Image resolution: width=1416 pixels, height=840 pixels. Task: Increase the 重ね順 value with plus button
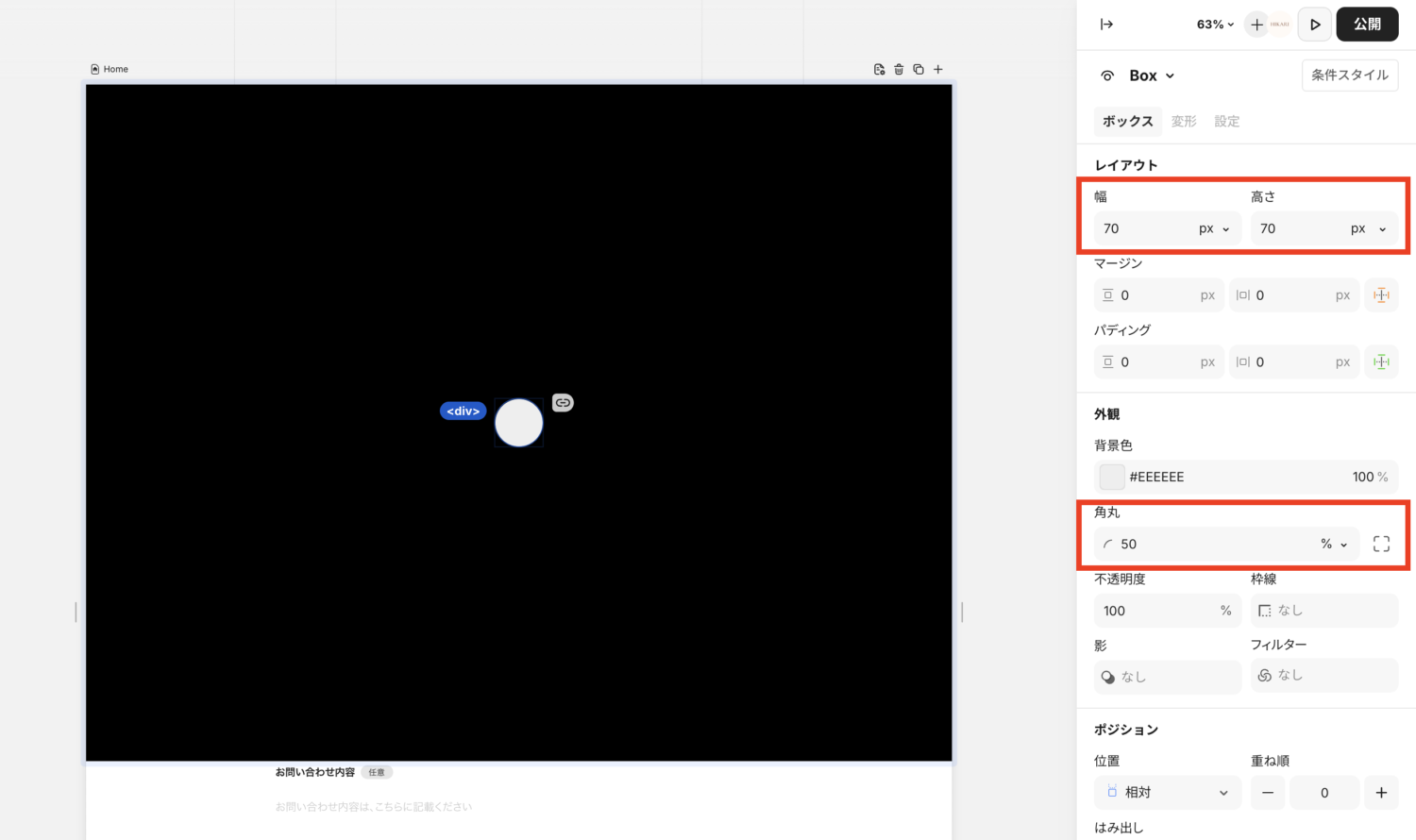pos(1381,793)
